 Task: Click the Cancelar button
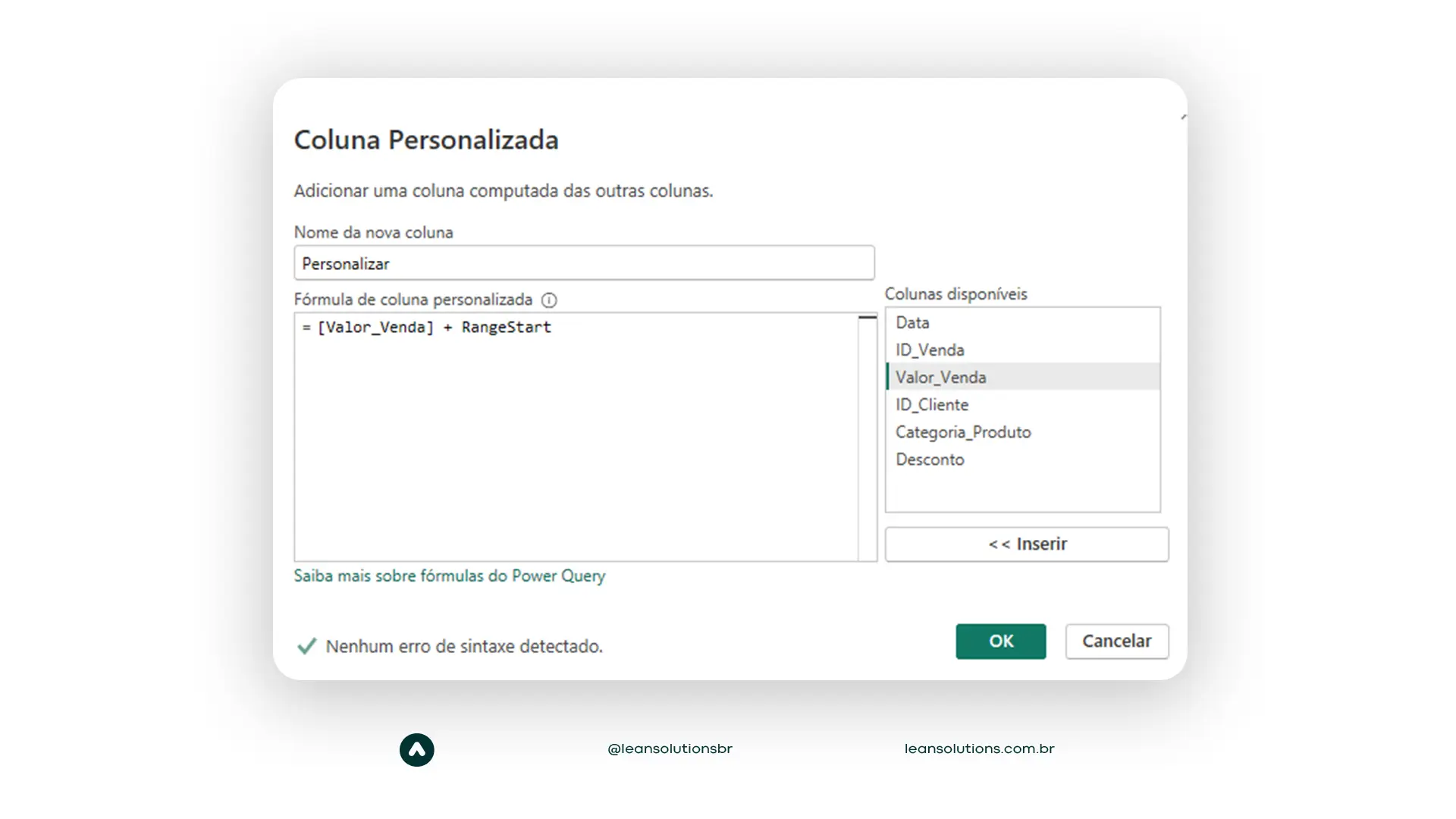tap(1117, 642)
